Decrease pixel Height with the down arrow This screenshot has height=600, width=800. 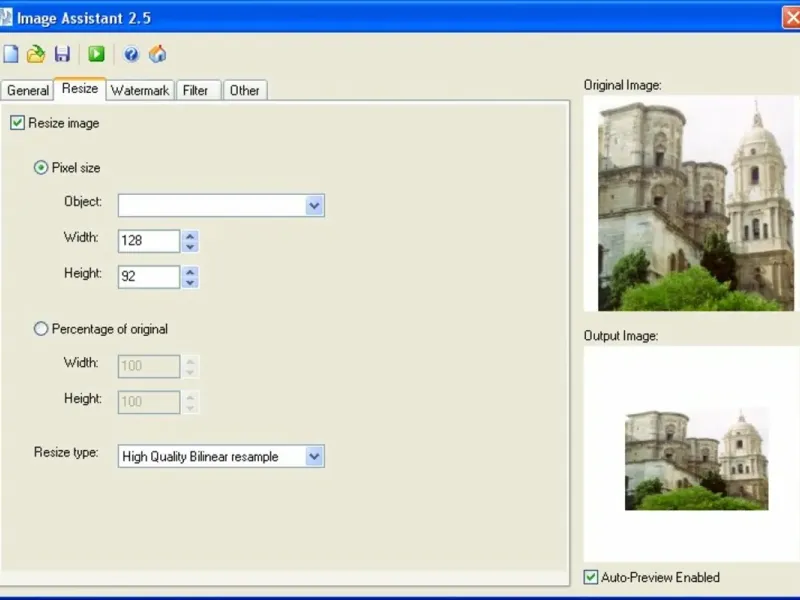pos(190,283)
